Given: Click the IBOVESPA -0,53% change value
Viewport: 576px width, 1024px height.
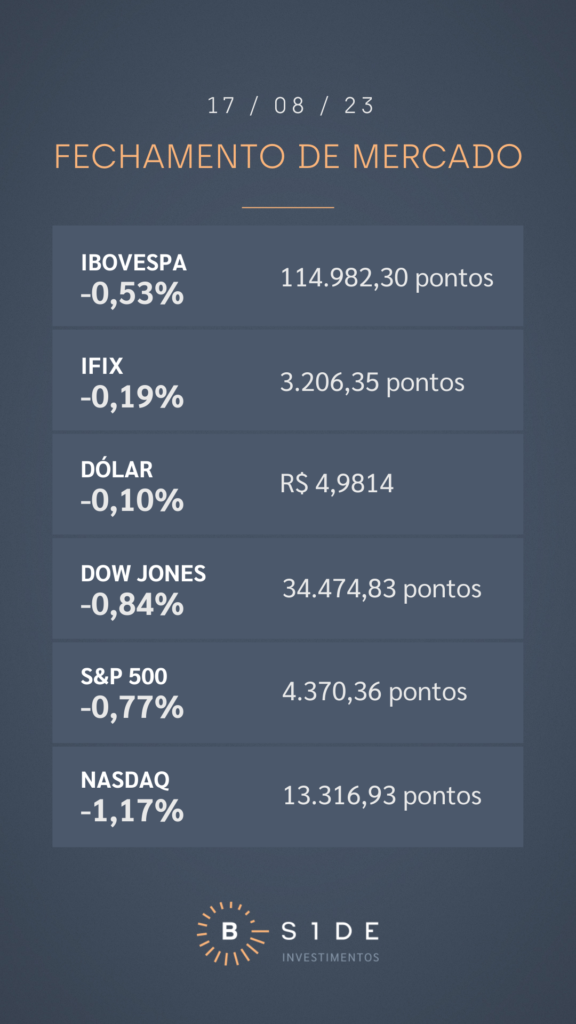Looking at the screenshot, I should (133, 295).
